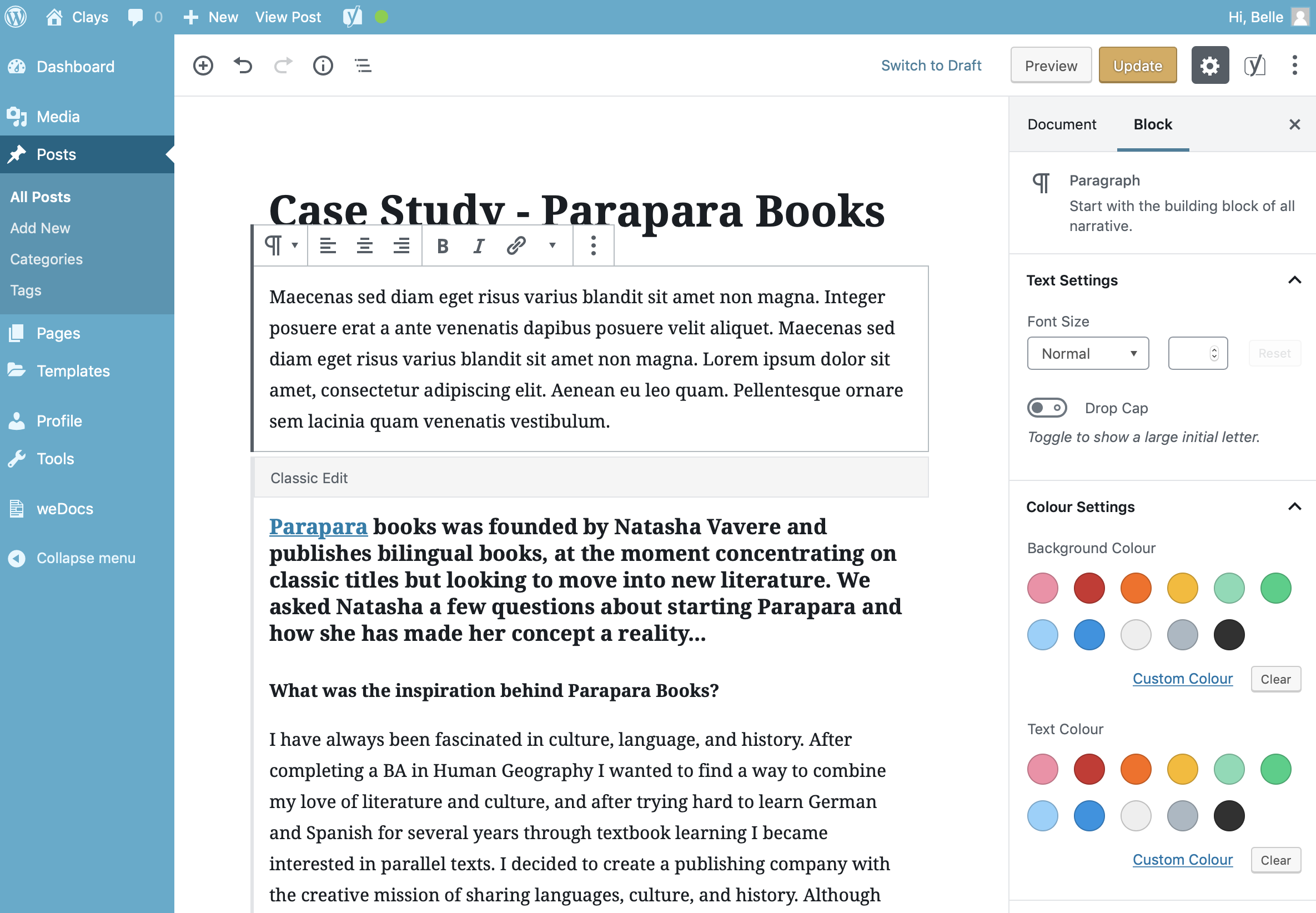Insert a link in paragraph
This screenshot has width=1316, height=913.
coord(516,245)
